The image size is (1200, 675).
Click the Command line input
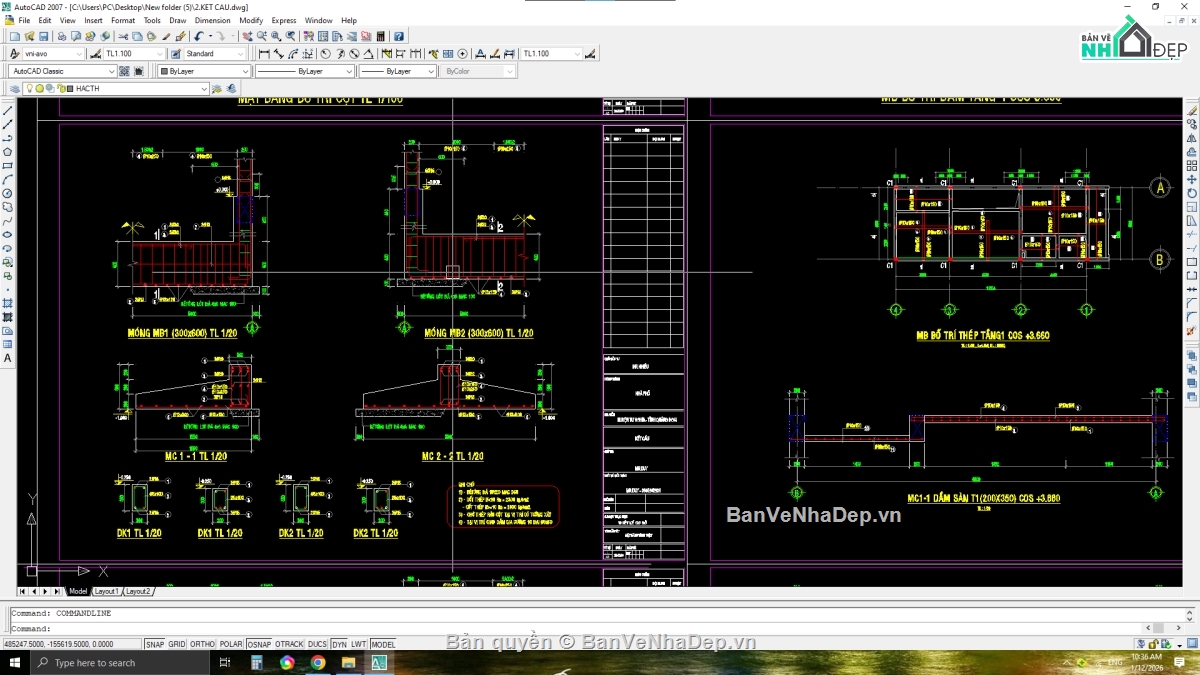tap(575, 629)
